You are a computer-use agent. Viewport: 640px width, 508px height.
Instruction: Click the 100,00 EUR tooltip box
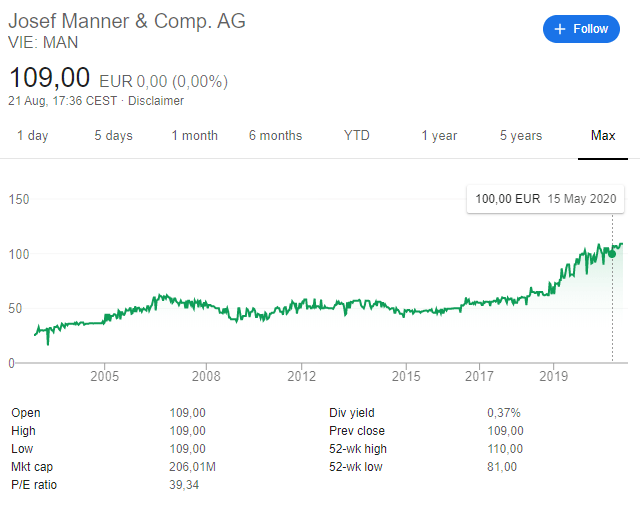click(545, 199)
